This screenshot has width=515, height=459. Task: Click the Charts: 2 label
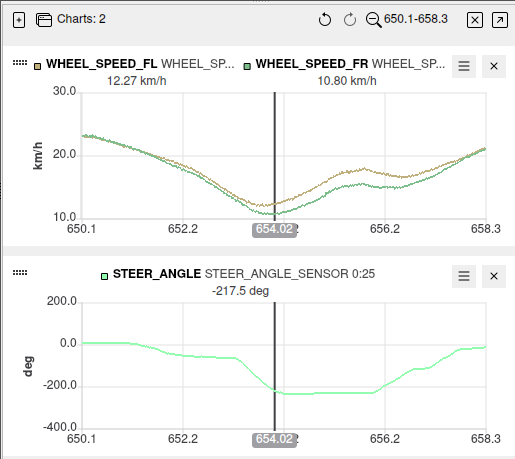pos(81,19)
